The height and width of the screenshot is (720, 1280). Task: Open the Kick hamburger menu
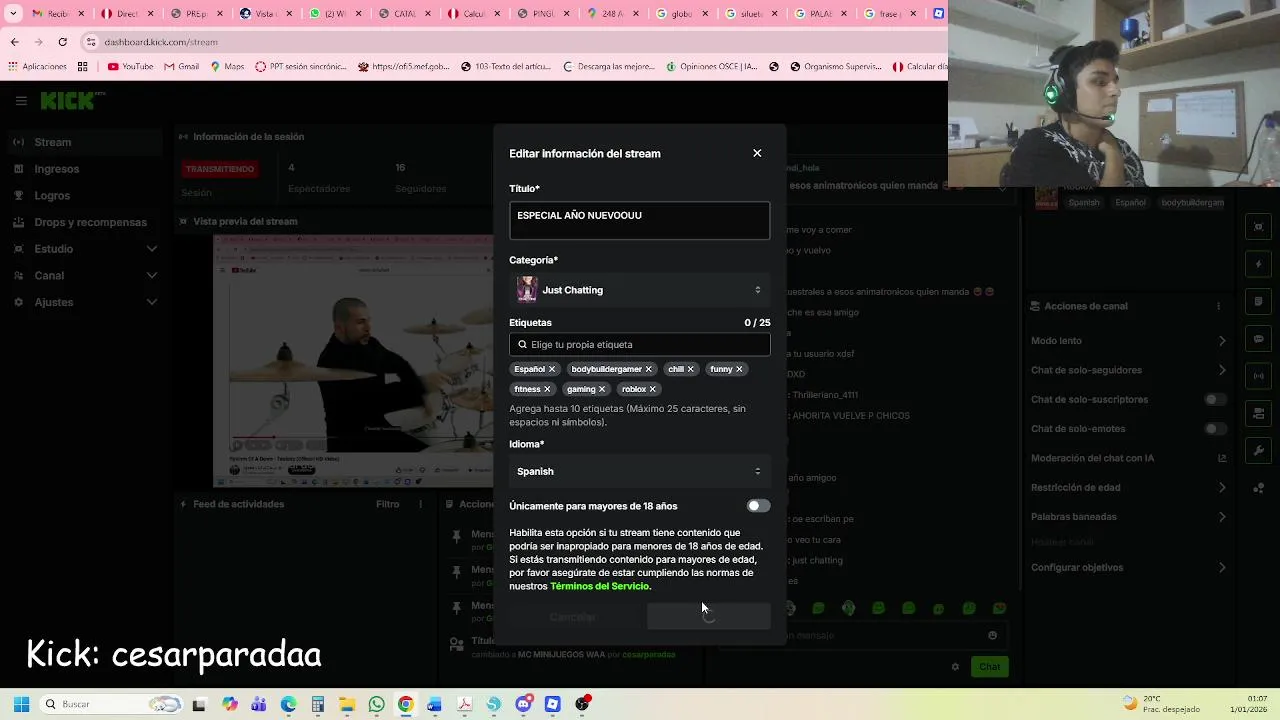21,101
